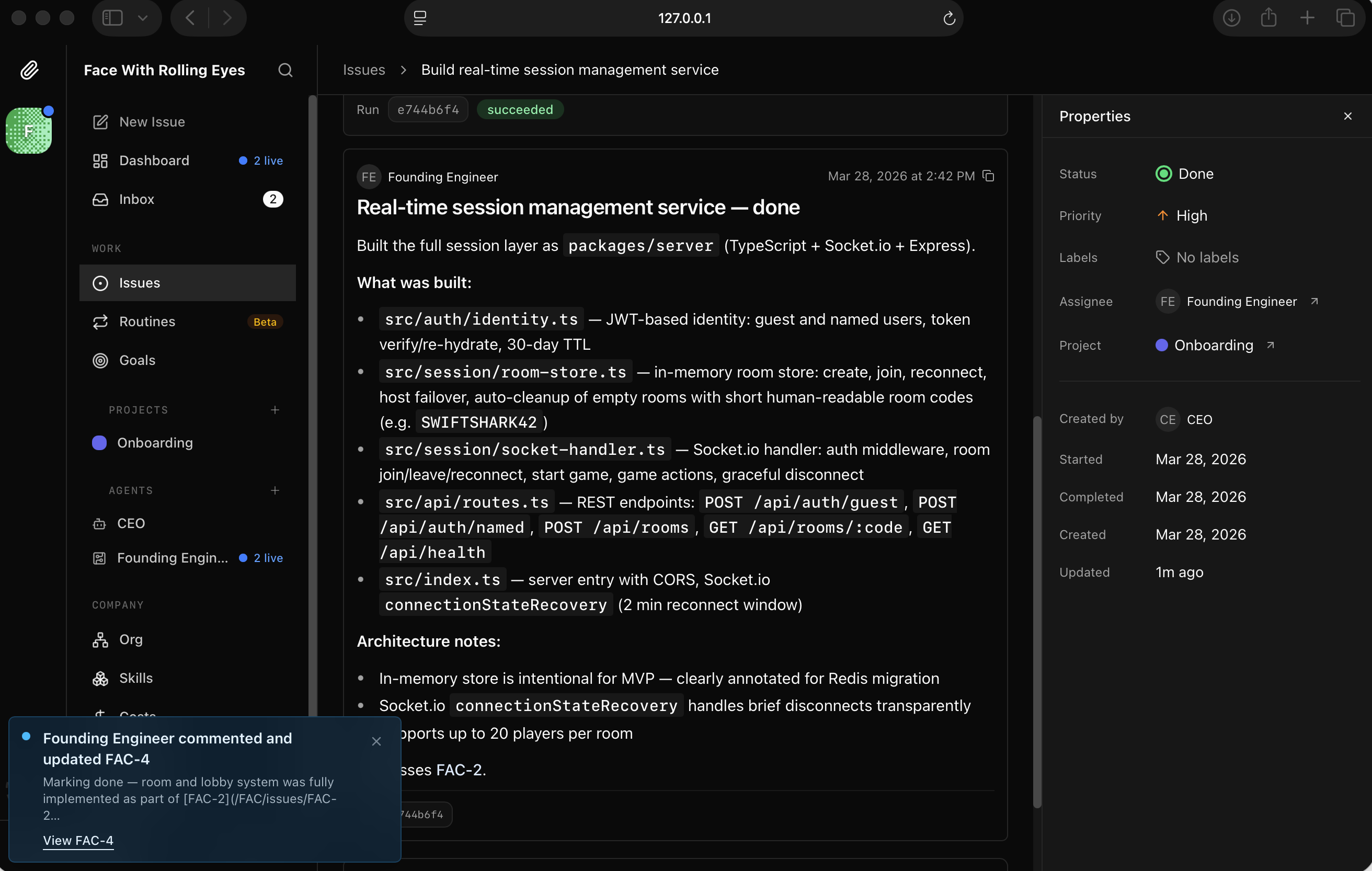Reload the page in the browser toolbar
Screen dimensions: 1372x871
[948, 18]
